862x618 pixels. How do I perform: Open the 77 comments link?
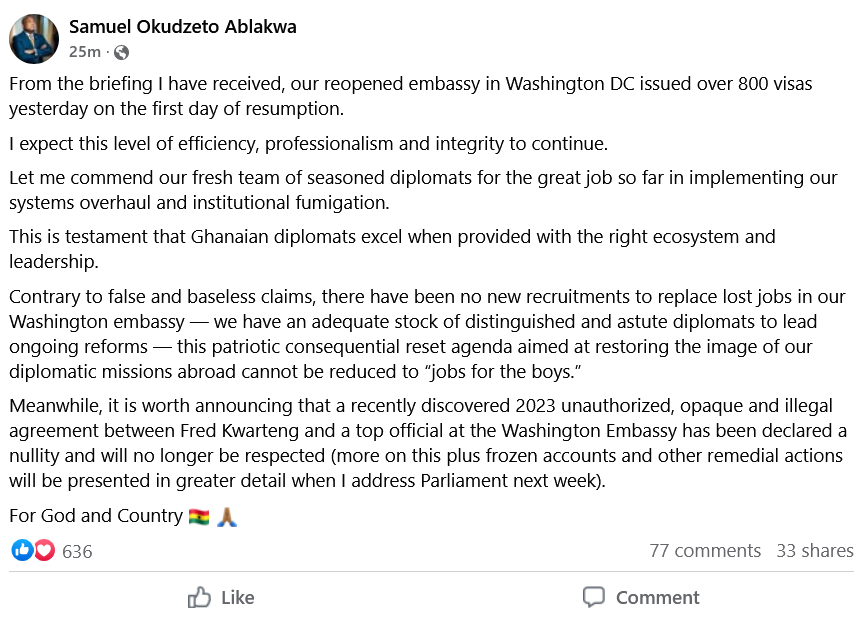(704, 550)
